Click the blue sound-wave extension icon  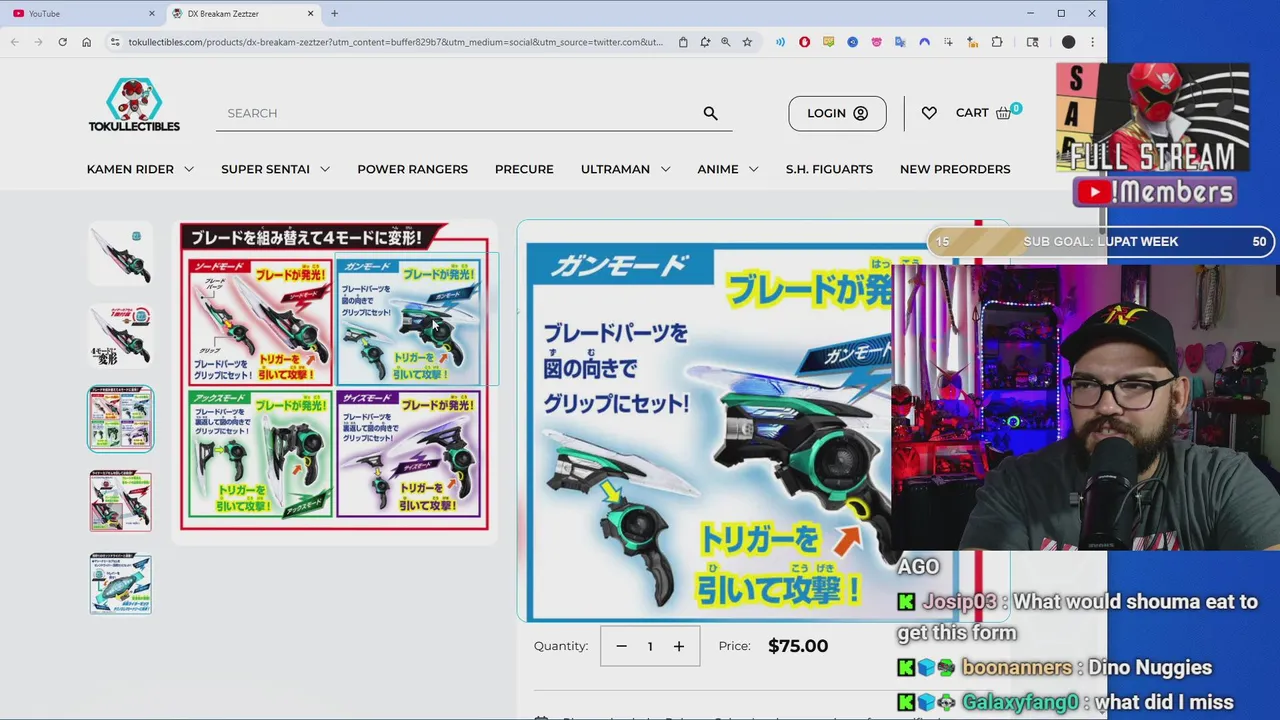(x=780, y=42)
